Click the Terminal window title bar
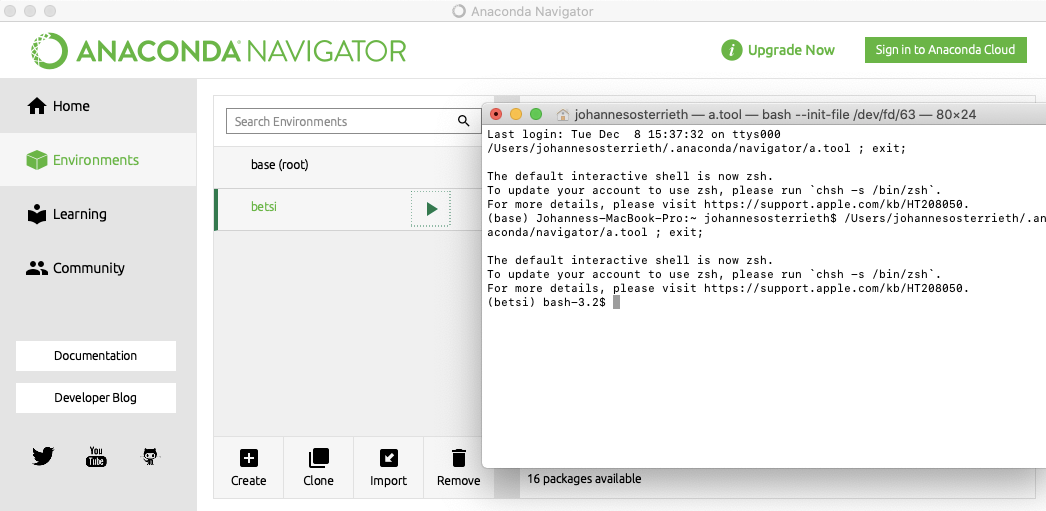1046x511 pixels. coord(764,114)
